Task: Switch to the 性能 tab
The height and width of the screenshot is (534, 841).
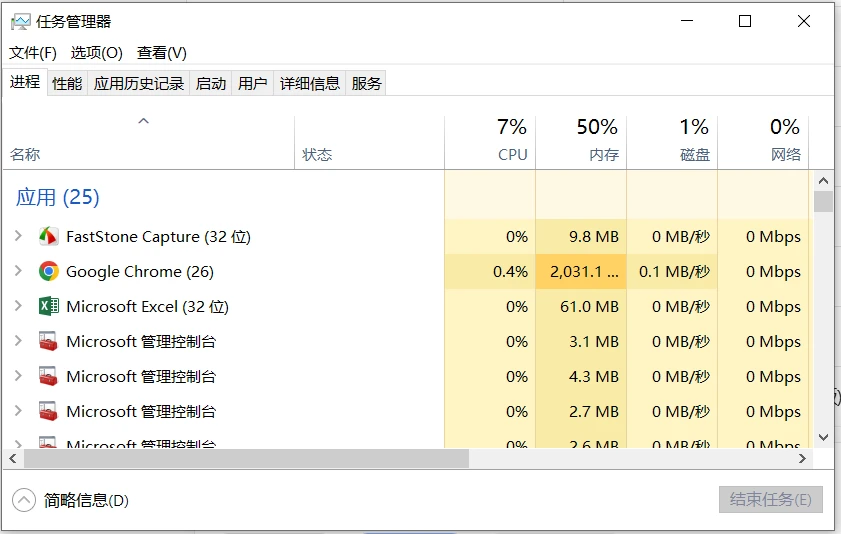Action: click(x=67, y=83)
